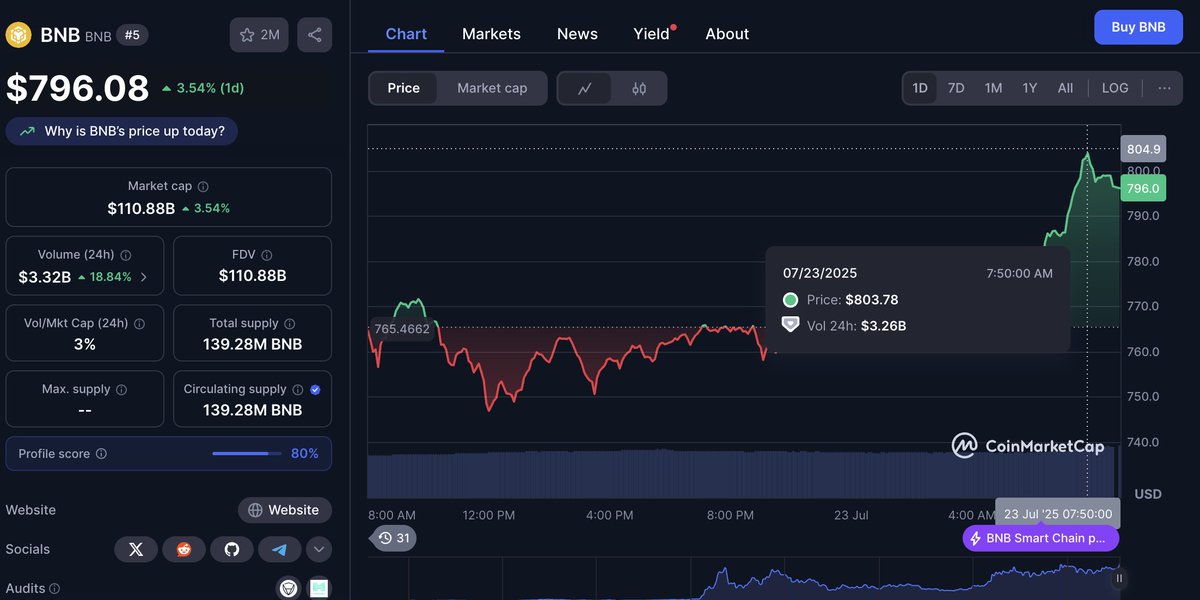Open BNB GitHub social link
Screen dimensions: 1200x600
pos(232,549)
